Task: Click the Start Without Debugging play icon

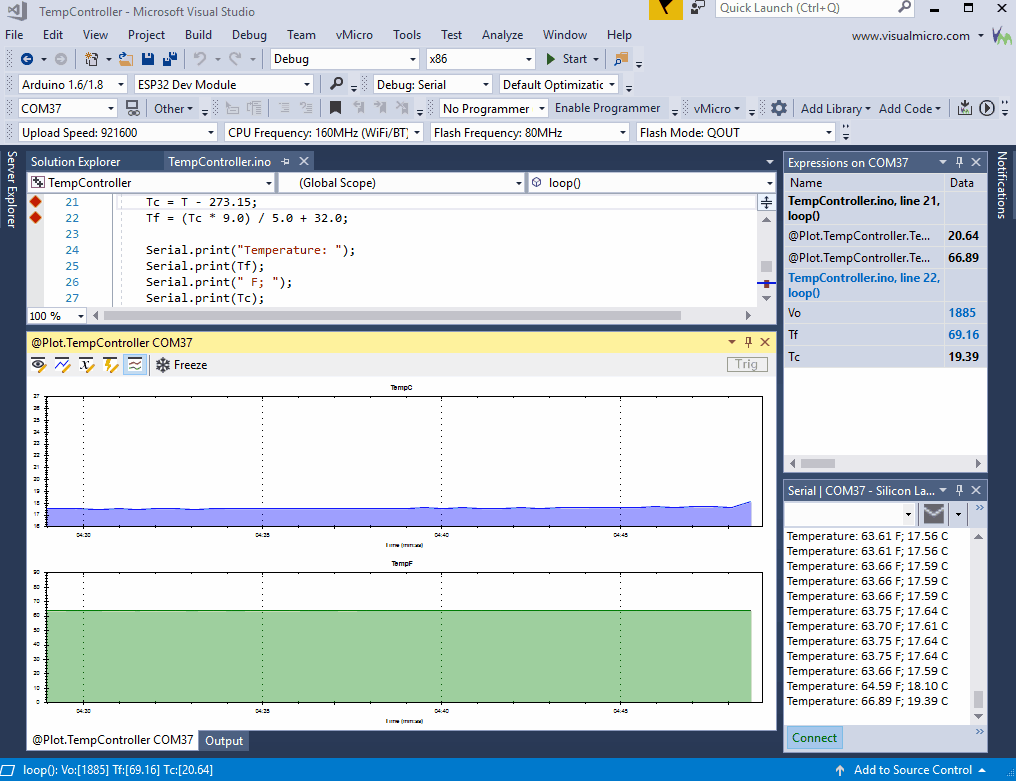Action: pos(986,108)
